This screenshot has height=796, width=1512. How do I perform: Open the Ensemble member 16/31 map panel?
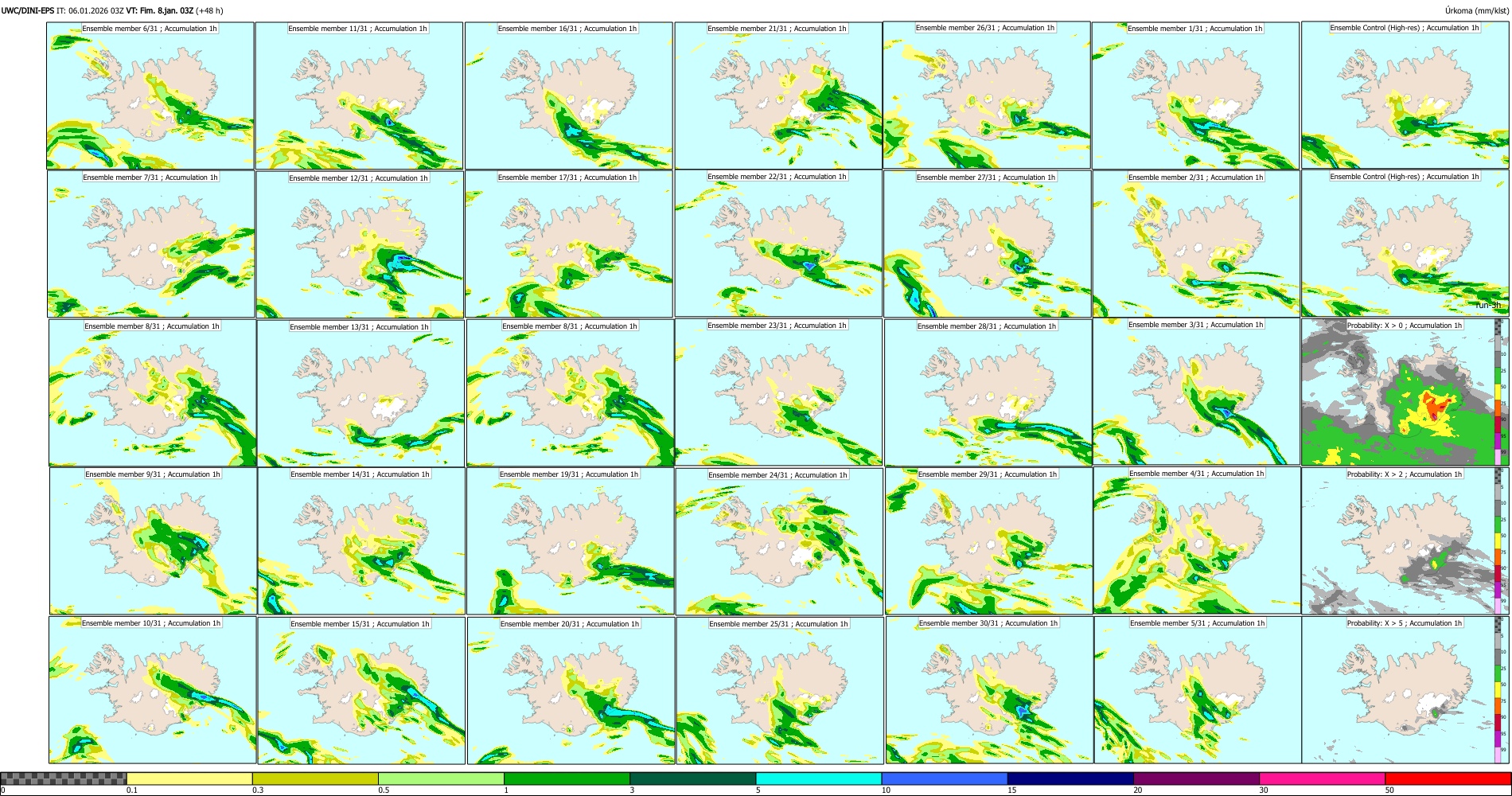click(x=569, y=96)
